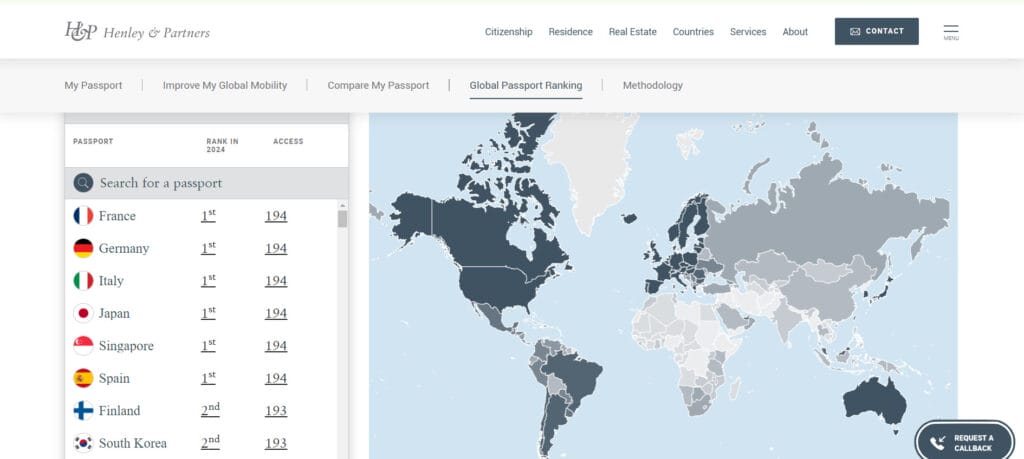Select Finland in the passport list

119,411
